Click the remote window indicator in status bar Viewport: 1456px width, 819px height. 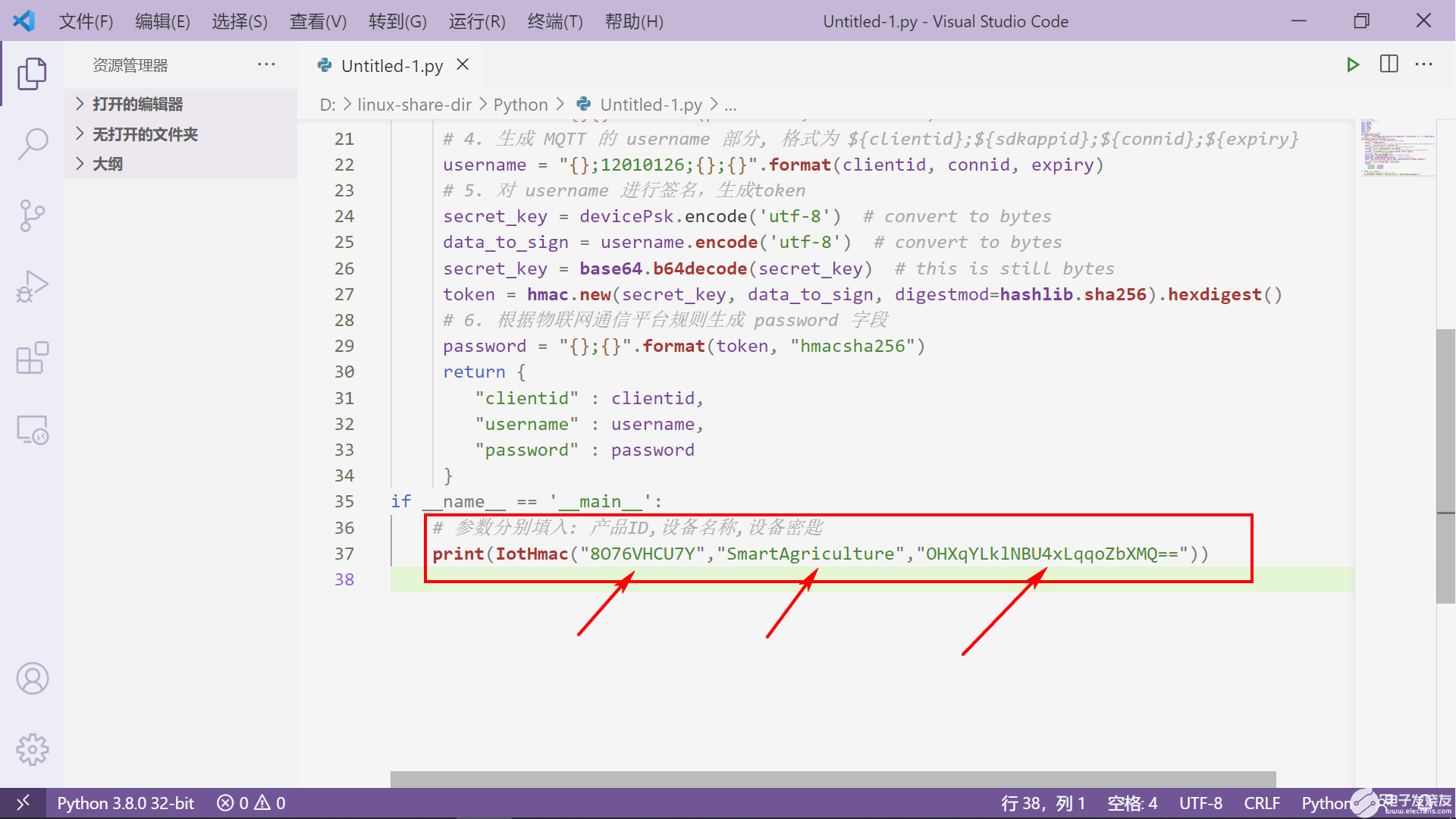point(23,803)
